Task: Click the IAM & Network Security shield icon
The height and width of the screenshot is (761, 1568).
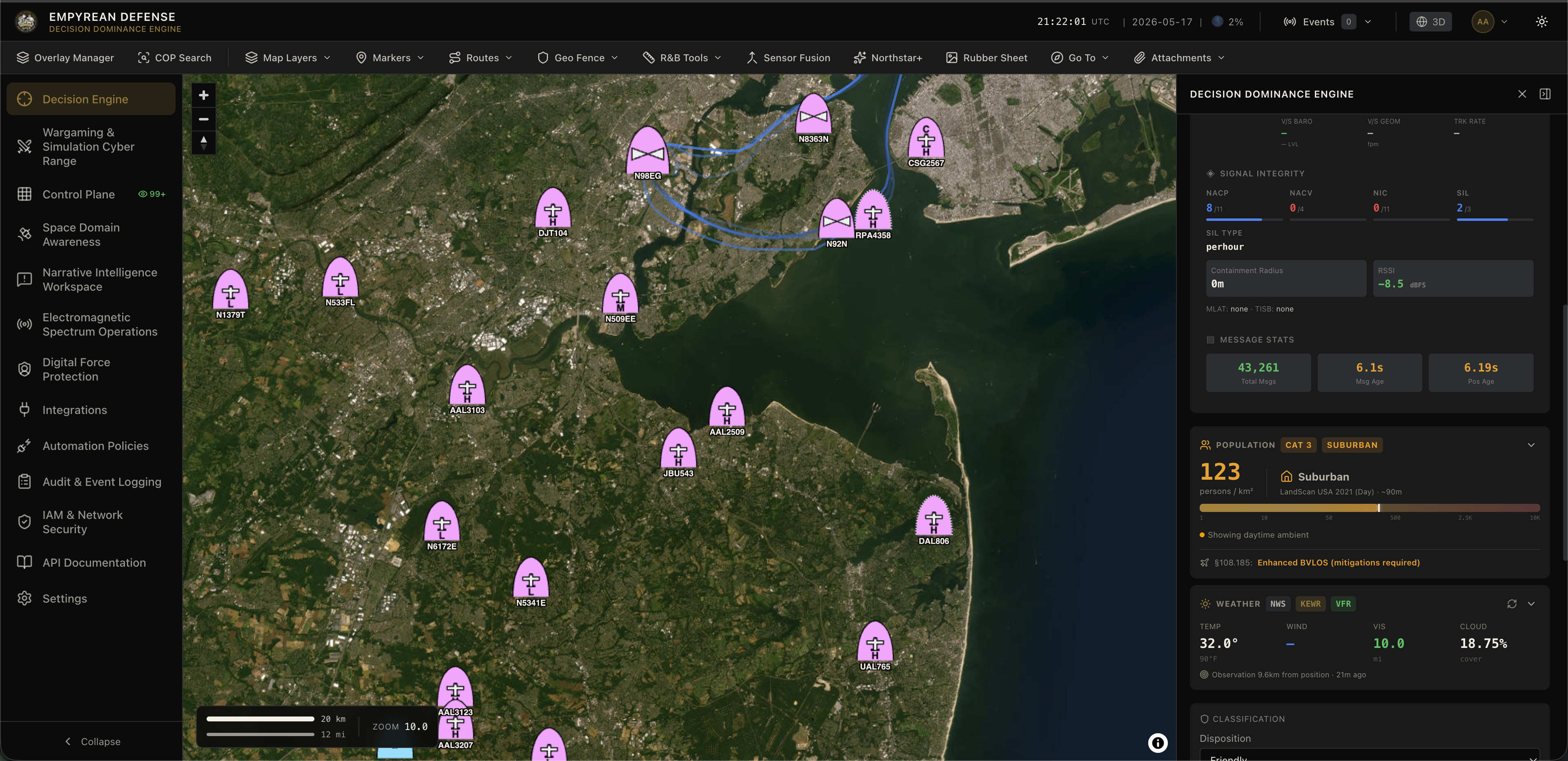Action: 24,522
